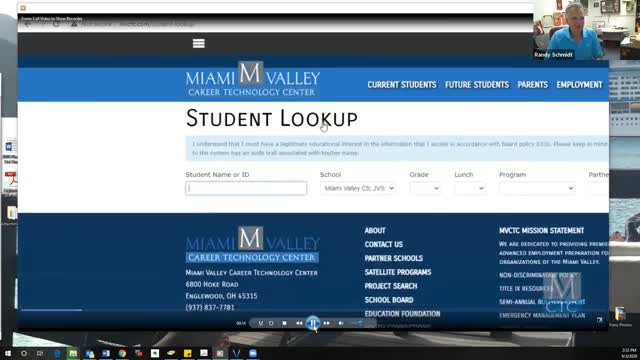Open the hamburger menu icon
The width and height of the screenshot is (640, 360).
[x=199, y=43]
